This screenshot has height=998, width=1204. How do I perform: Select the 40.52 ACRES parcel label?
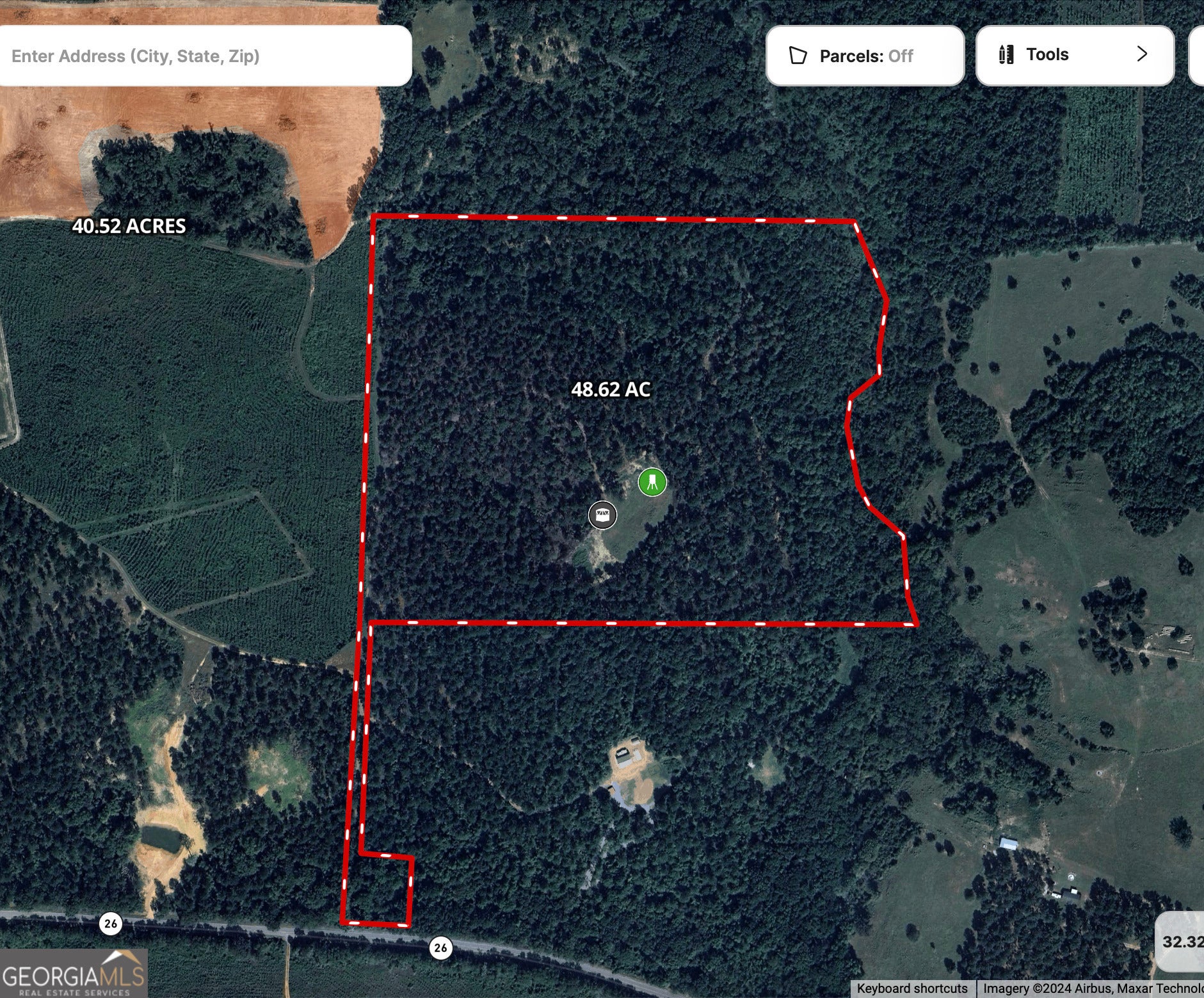tap(129, 226)
